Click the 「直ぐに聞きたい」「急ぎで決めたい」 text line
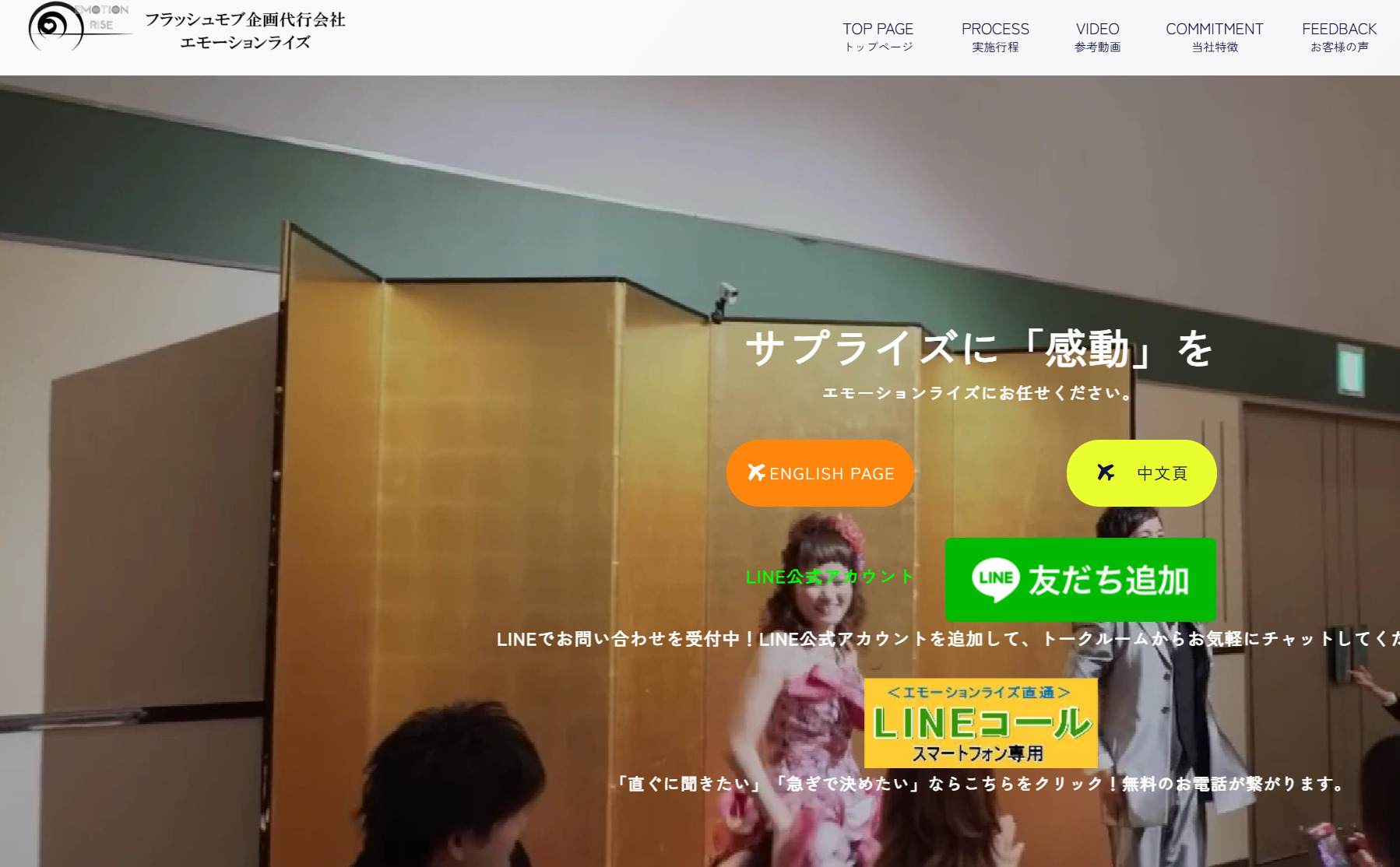 click(x=980, y=784)
